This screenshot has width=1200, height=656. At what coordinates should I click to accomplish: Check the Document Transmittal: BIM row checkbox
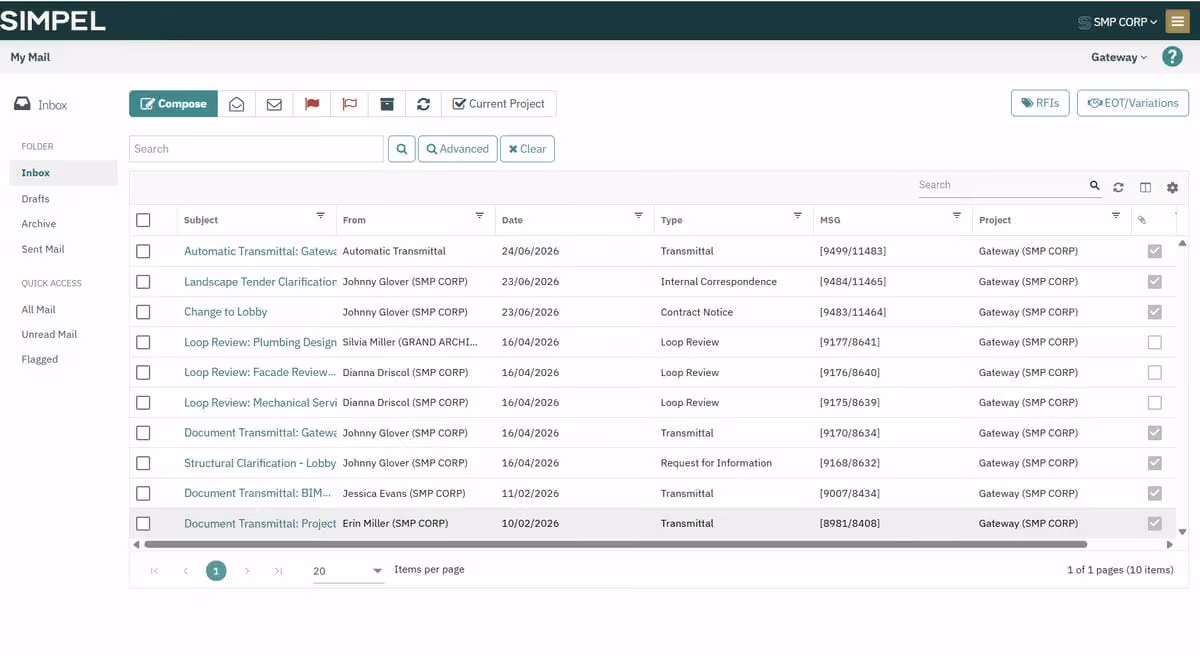(143, 493)
